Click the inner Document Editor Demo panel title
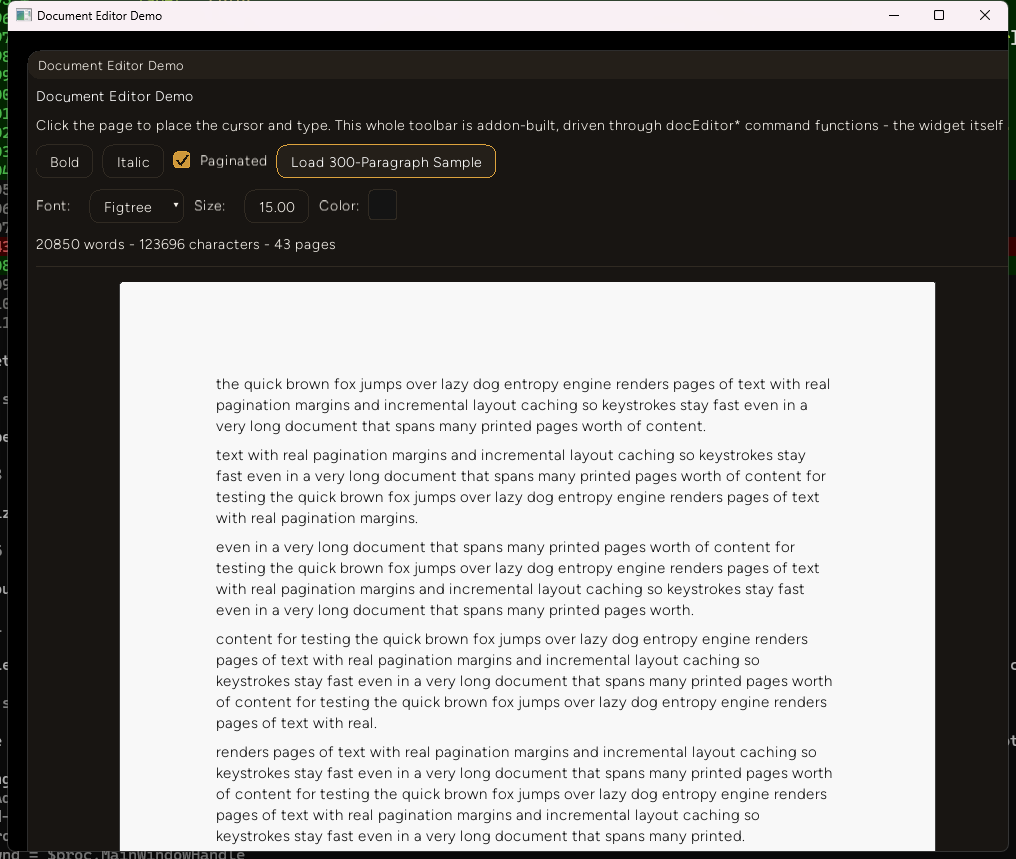The height and width of the screenshot is (859, 1016). point(111,65)
